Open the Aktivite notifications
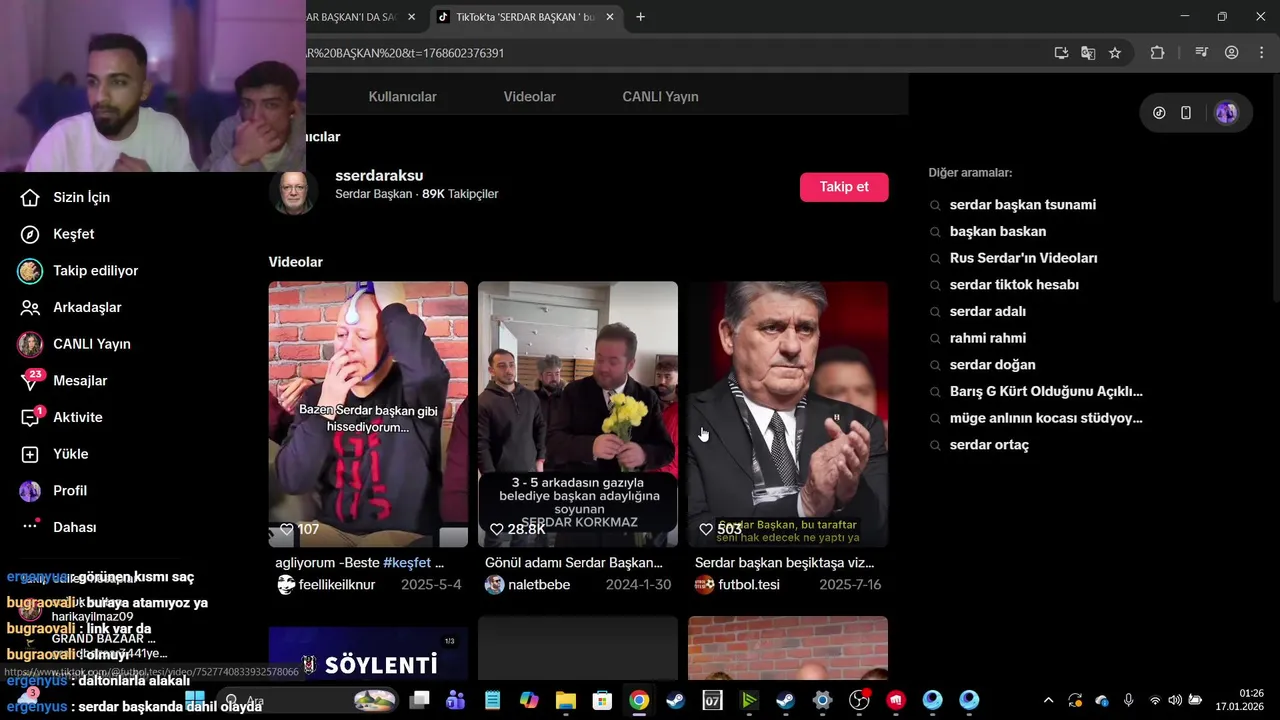Screen dimensions: 1280x720 pyautogui.click(x=62, y=417)
